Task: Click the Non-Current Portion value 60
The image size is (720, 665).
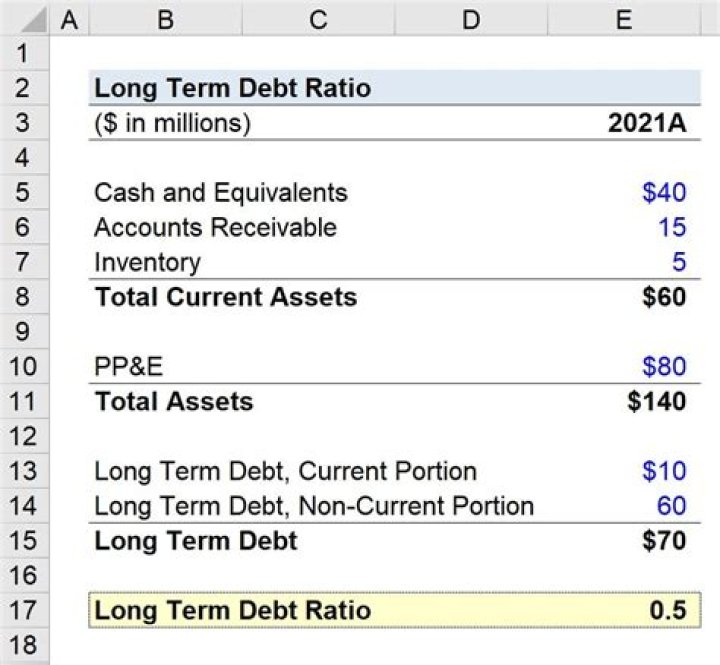Action: tap(671, 505)
